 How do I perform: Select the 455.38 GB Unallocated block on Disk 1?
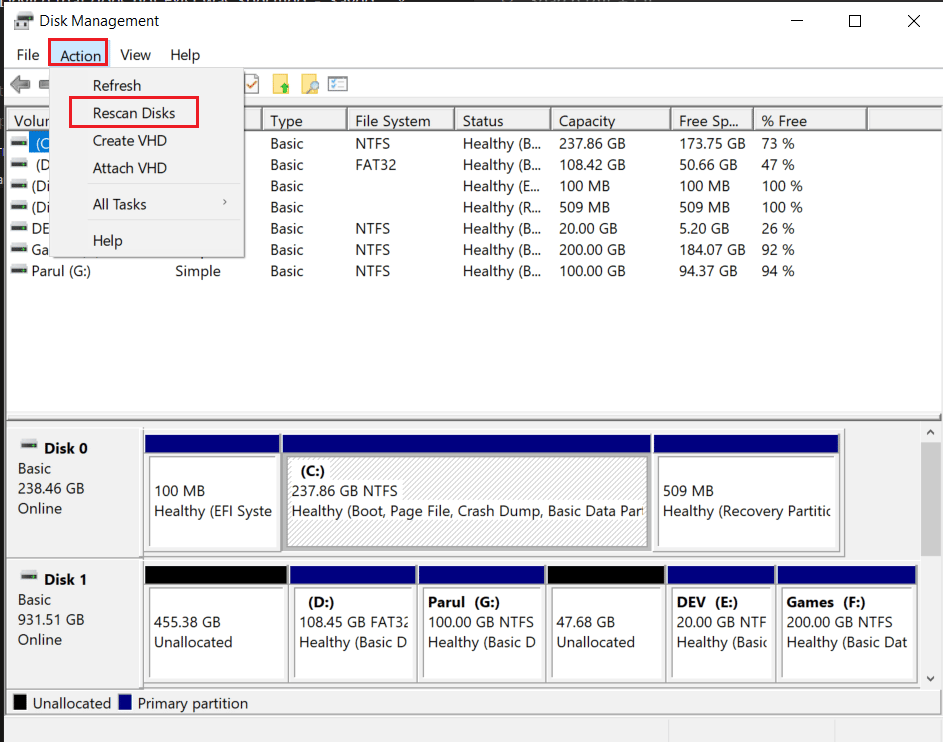(x=215, y=630)
